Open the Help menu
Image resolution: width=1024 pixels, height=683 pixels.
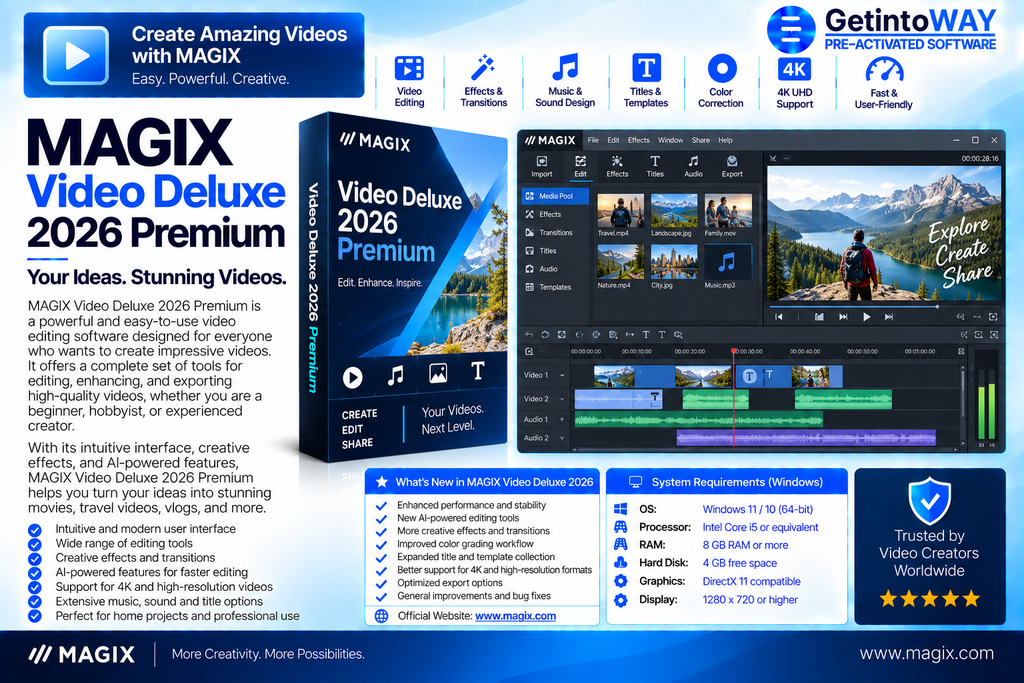tap(726, 140)
